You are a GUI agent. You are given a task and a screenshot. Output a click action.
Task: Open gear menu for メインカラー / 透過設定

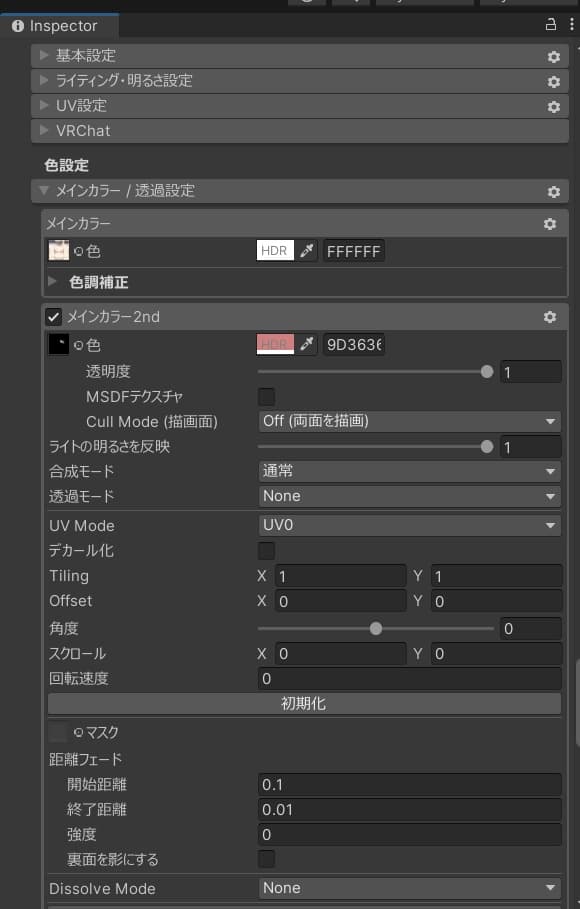click(x=554, y=192)
